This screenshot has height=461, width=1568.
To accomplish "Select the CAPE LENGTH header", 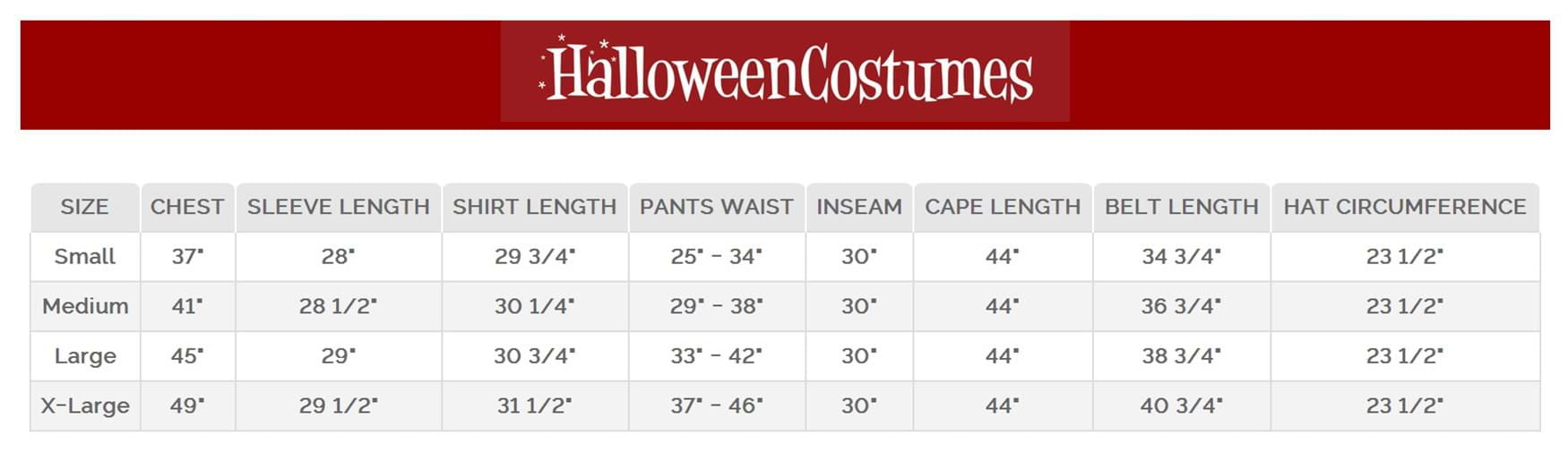I will pyautogui.click(x=1003, y=208).
